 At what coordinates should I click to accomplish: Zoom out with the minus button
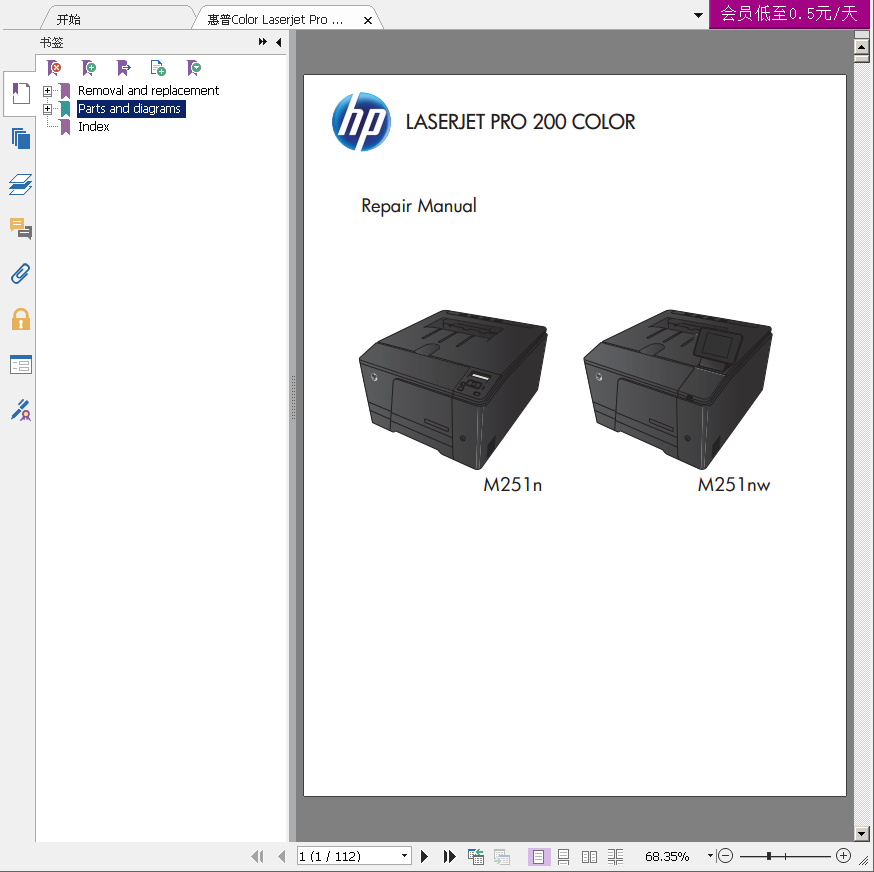[x=725, y=855]
